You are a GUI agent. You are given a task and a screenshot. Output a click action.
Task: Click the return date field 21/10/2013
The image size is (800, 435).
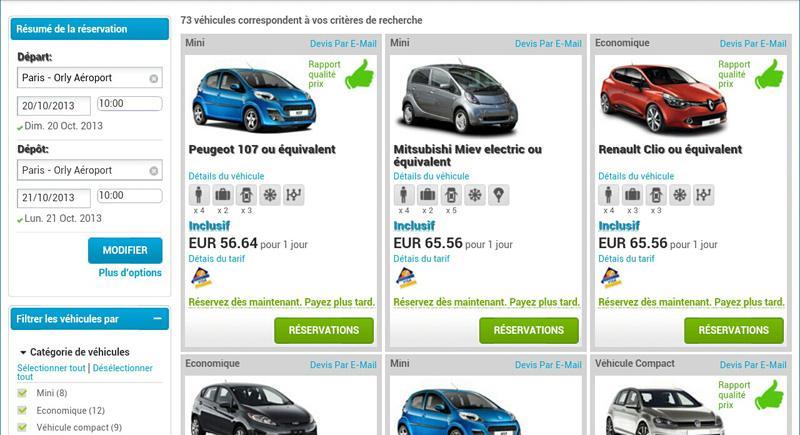pyautogui.click(x=54, y=198)
